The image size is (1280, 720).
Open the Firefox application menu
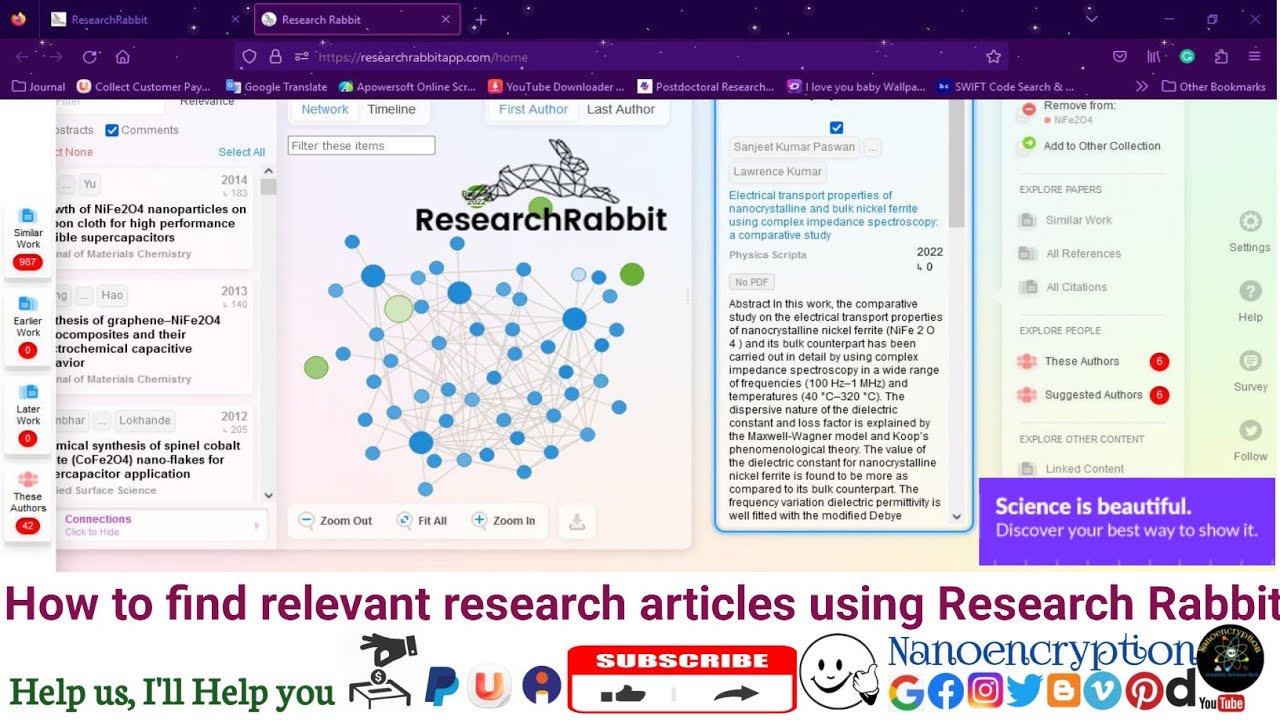[1254, 57]
